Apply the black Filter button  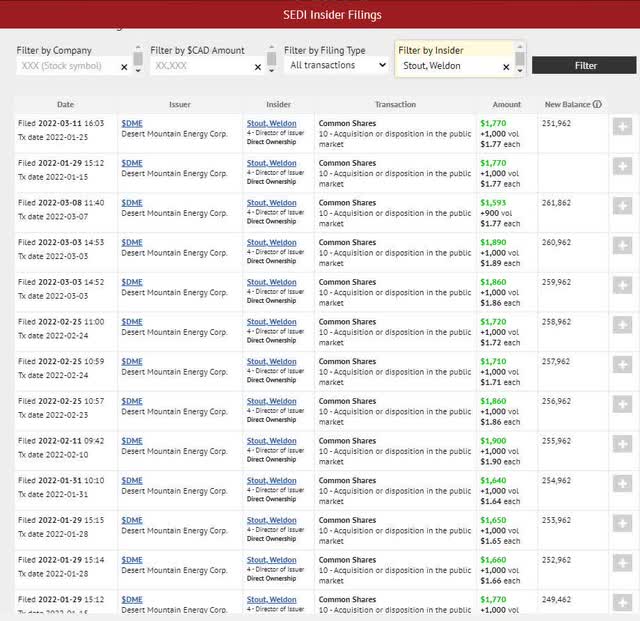pos(584,65)
